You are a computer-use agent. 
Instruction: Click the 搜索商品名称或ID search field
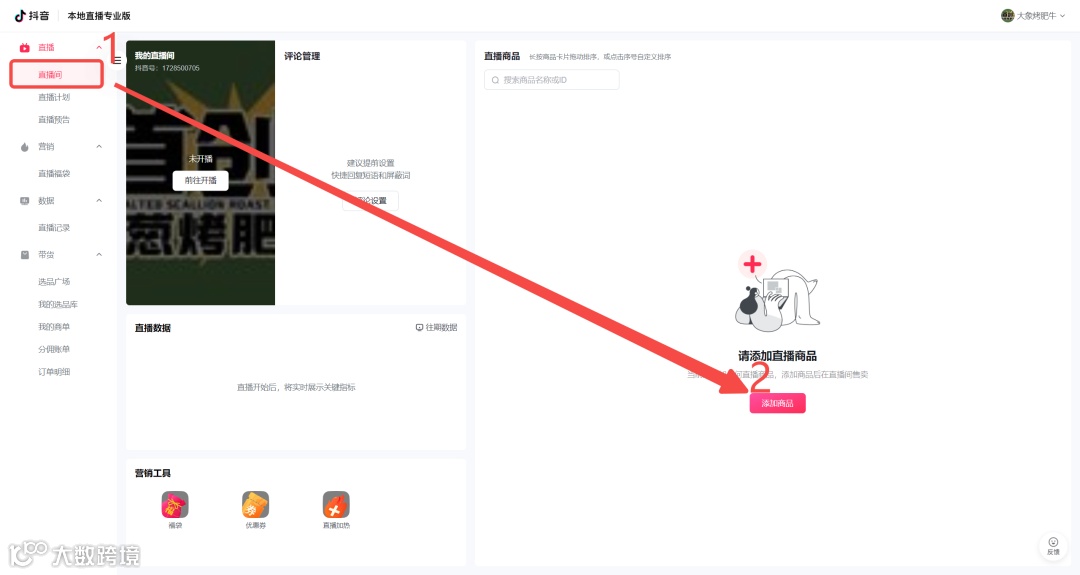(552, 80)
